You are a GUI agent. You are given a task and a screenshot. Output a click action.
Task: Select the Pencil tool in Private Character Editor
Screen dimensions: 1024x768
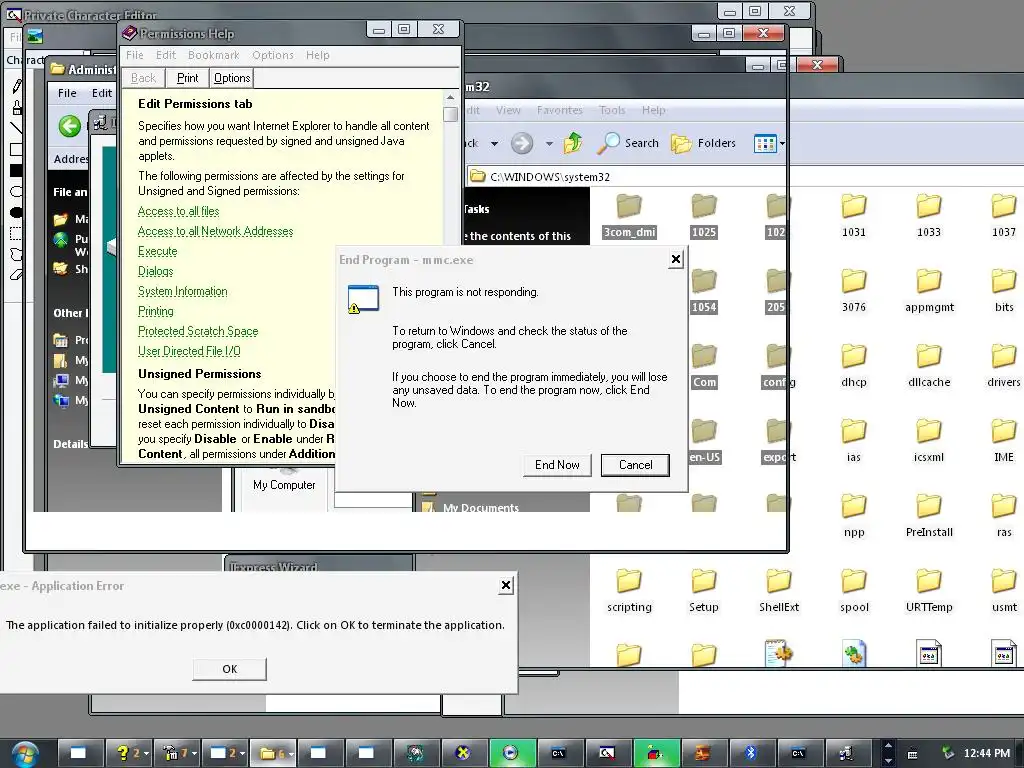(16, 86)
